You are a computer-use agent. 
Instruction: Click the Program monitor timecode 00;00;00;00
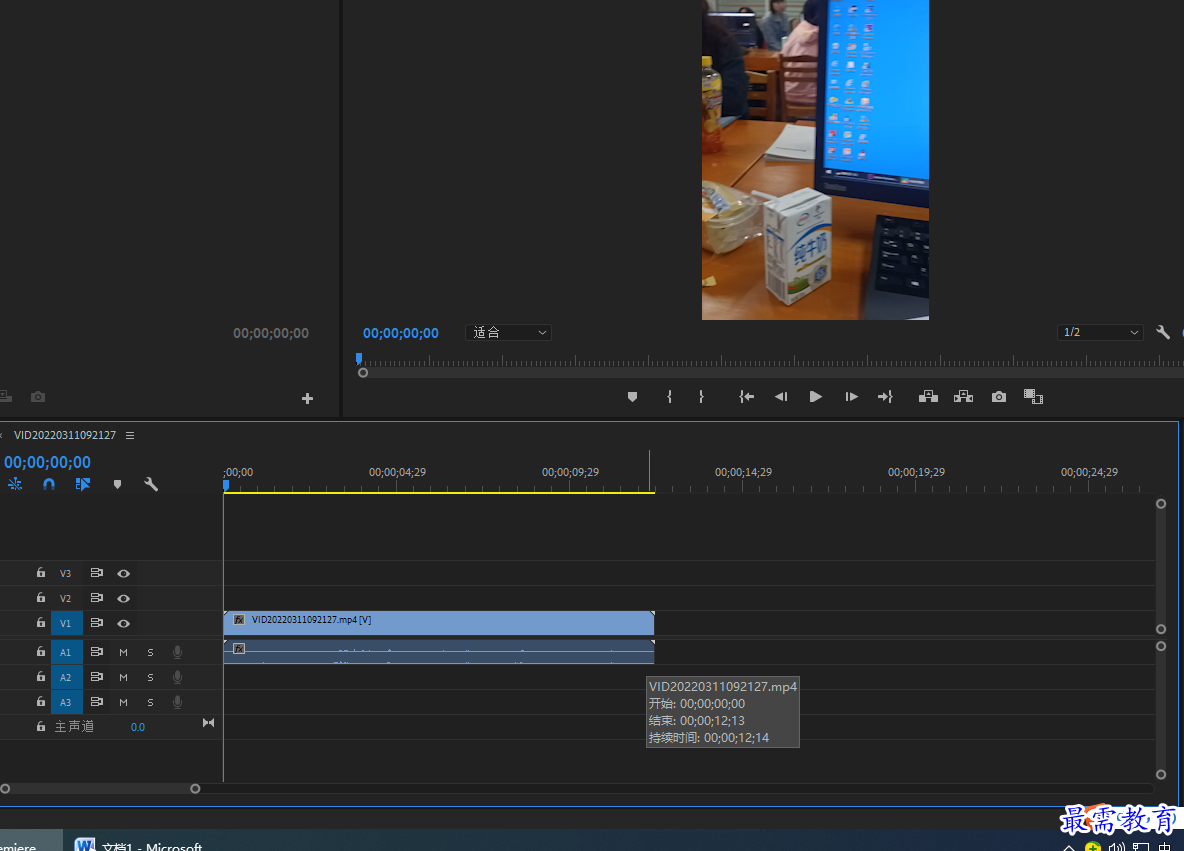click(400, 333)
